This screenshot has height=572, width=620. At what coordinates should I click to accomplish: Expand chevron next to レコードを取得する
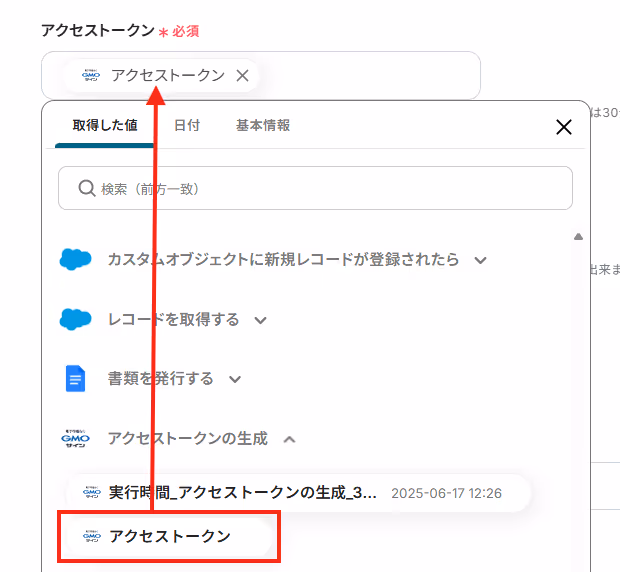(260, 320)
